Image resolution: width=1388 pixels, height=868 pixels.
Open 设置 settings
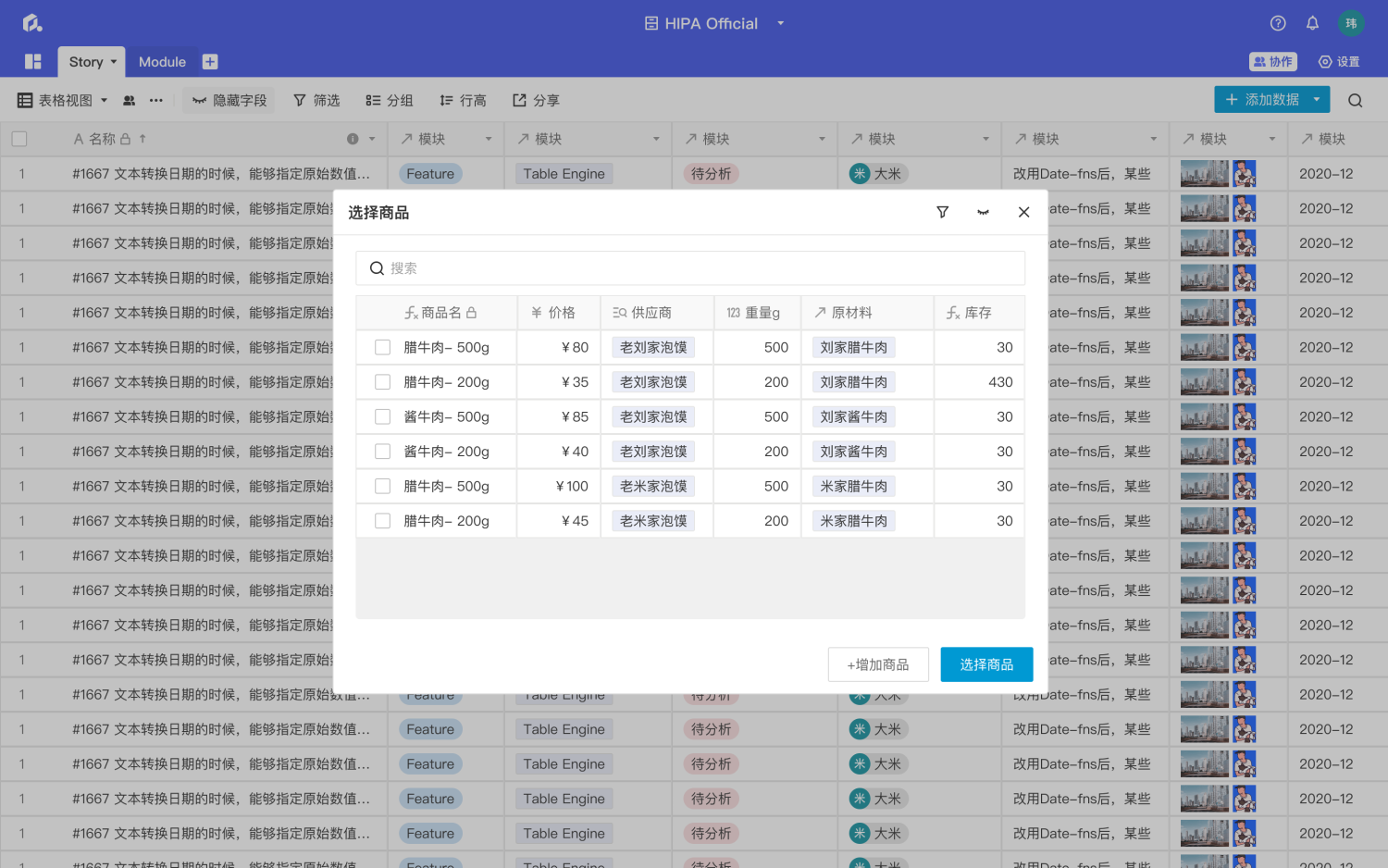(x=1339, y=62)
